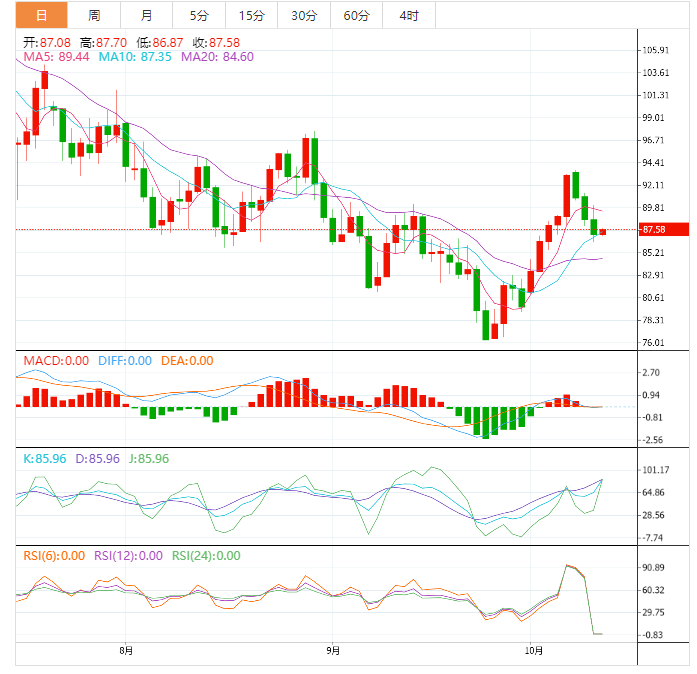Click the 105.91 price axis label
Screen dimensions: 697x674
[x=656, y=50]
